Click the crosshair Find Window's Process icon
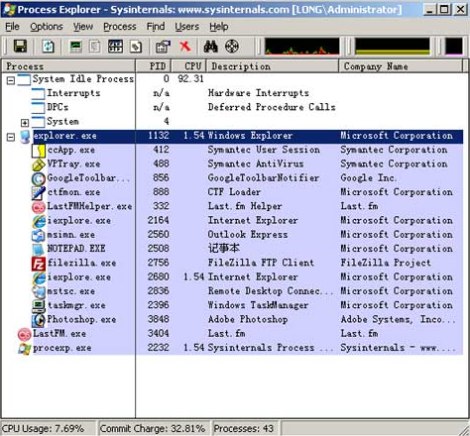This screenshot has width=470, height=436. click(x=232, y=46)
